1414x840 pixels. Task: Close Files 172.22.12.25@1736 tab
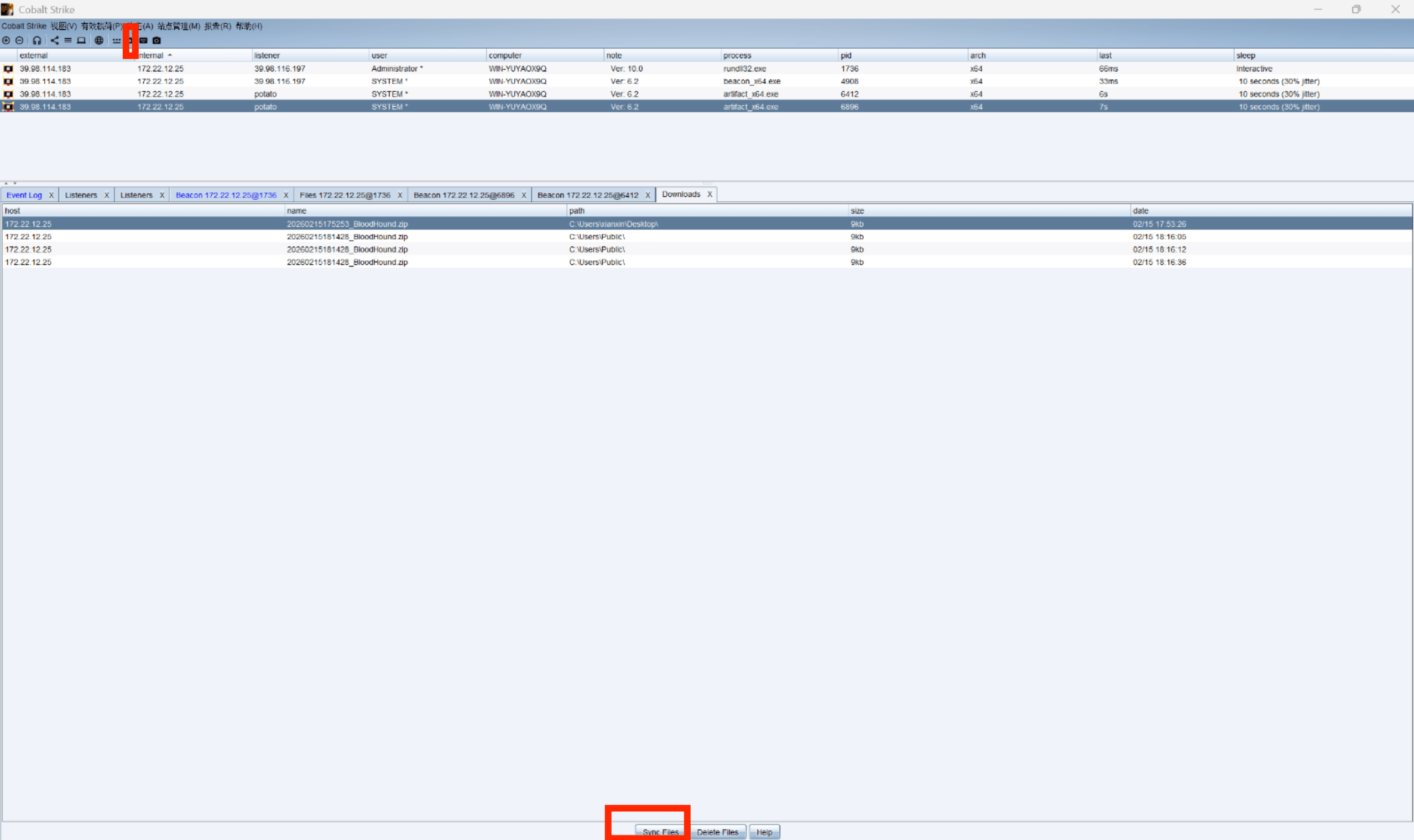click(400, 195)
